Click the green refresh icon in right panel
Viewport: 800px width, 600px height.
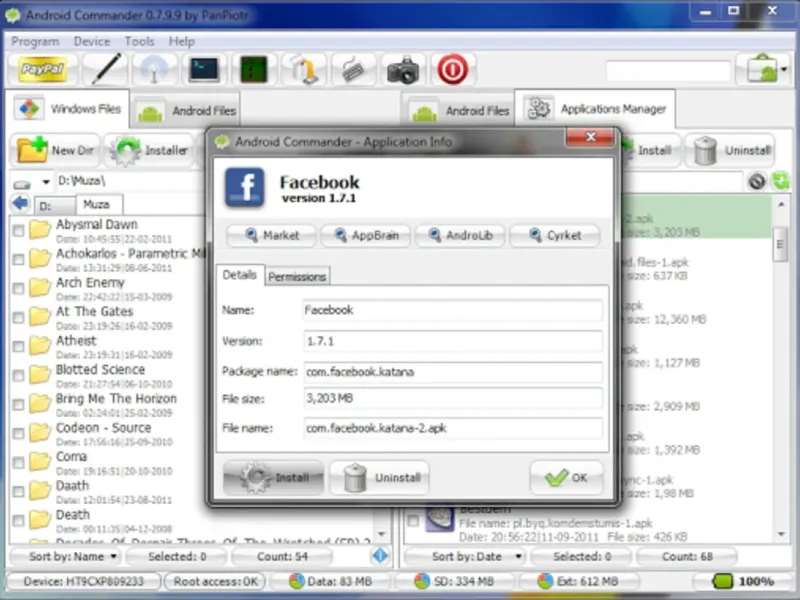(x=781, y=181)
